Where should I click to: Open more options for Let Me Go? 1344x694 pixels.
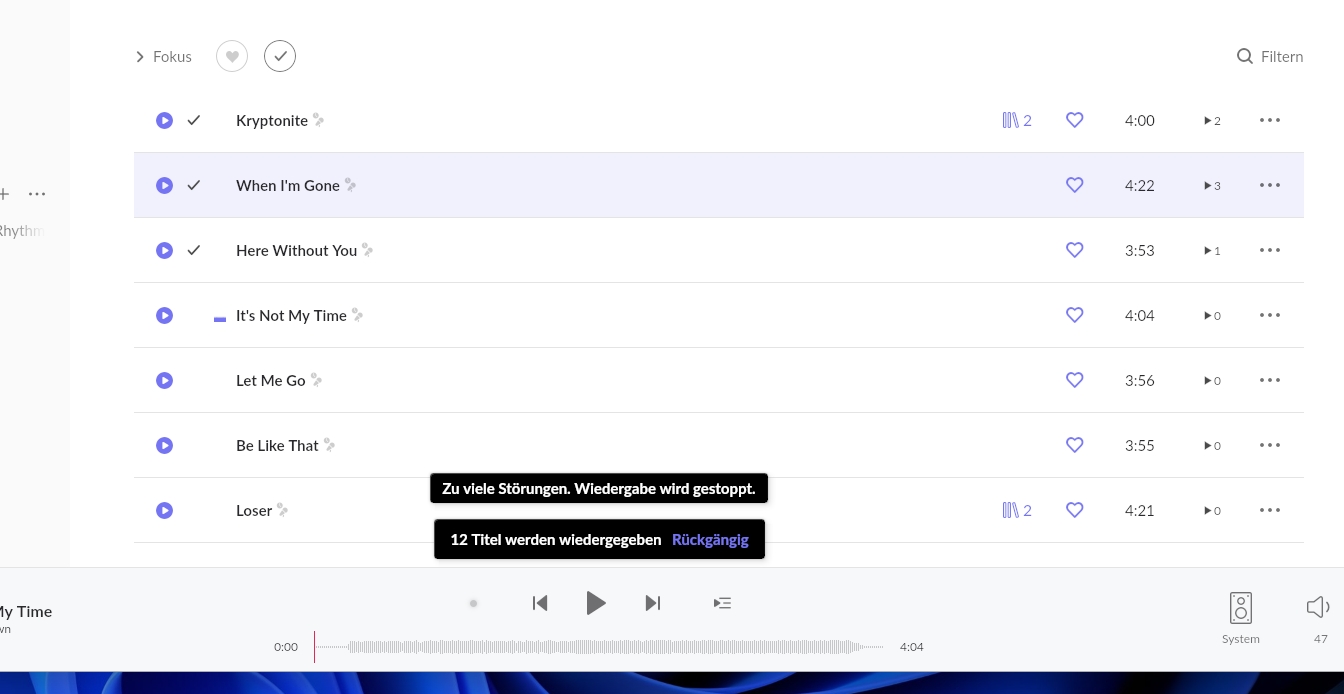1269,380
